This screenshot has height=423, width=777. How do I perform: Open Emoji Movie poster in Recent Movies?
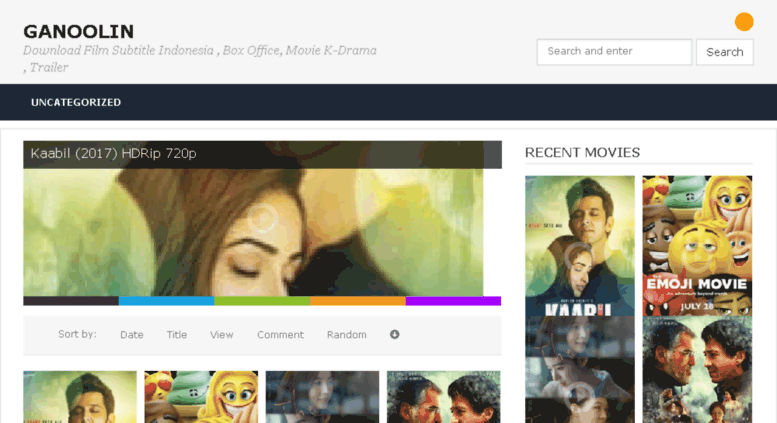point(697,246)
